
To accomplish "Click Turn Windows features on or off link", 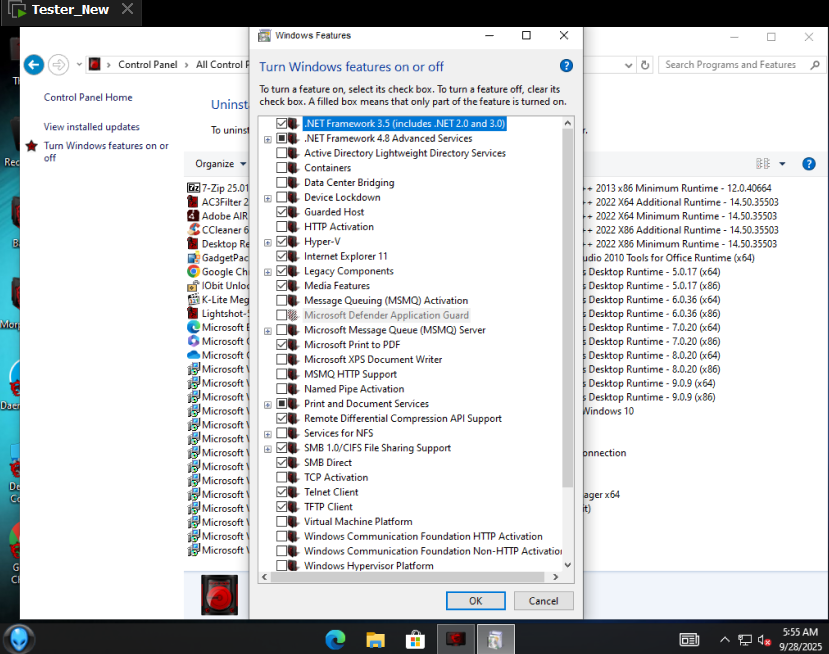I will pos(106,151).
